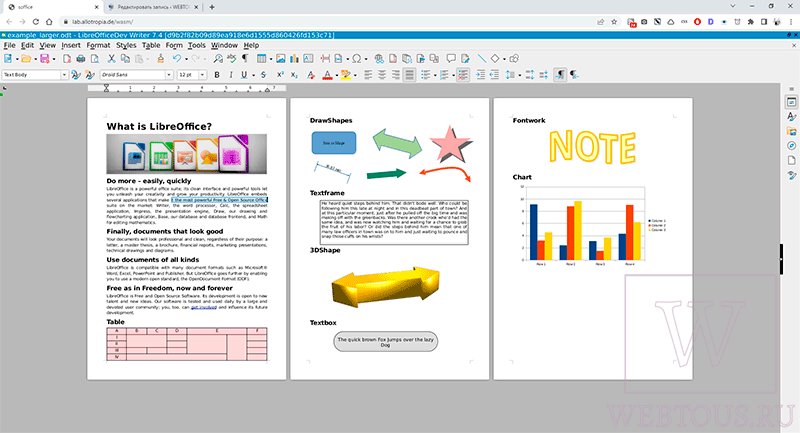This screenshot has width=800, height=433.
Task: Follow the 'get involved' hyperlink in document
Action: point(204,307)
